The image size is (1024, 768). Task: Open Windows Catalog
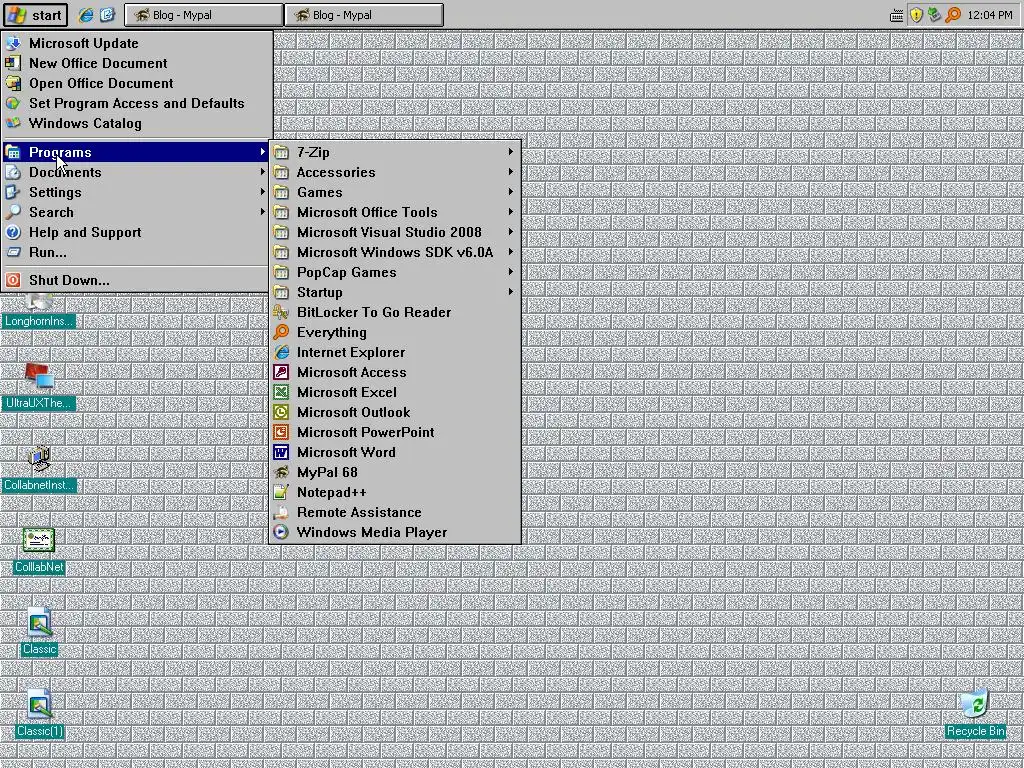tap(136, 123)
